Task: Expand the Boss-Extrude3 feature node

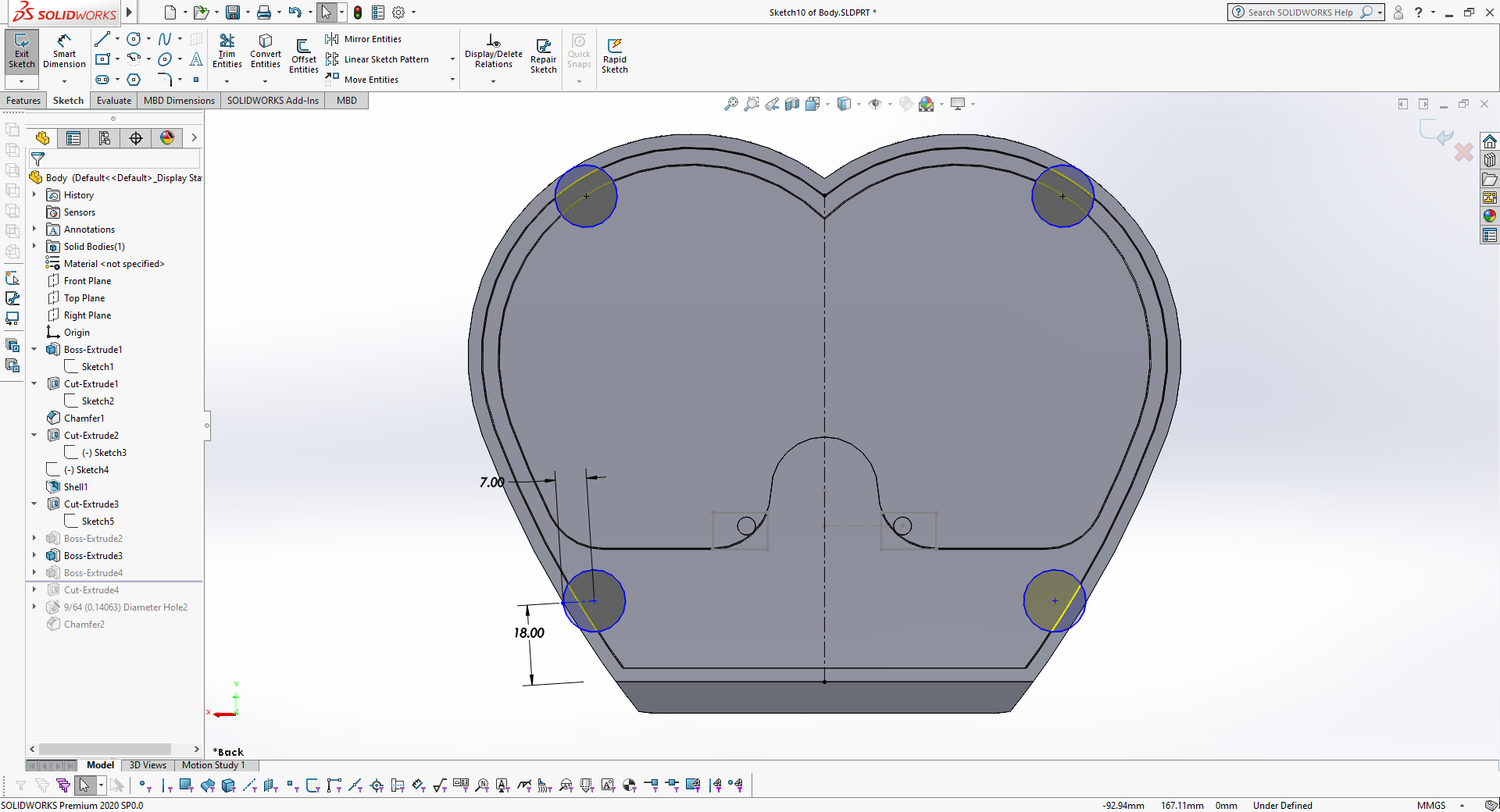Action: point(34,555)
